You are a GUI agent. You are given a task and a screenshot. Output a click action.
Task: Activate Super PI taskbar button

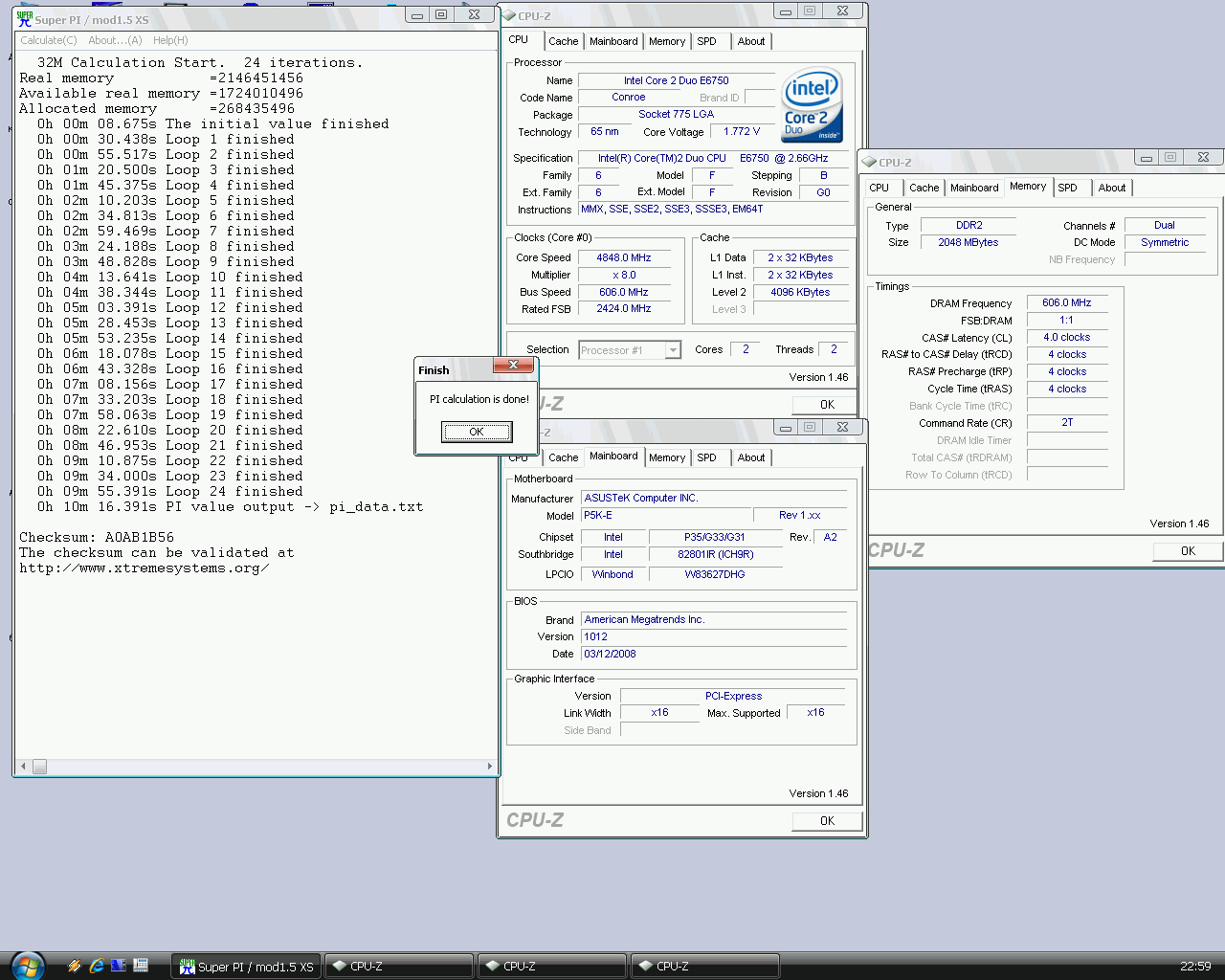click(x=246, y=967)
